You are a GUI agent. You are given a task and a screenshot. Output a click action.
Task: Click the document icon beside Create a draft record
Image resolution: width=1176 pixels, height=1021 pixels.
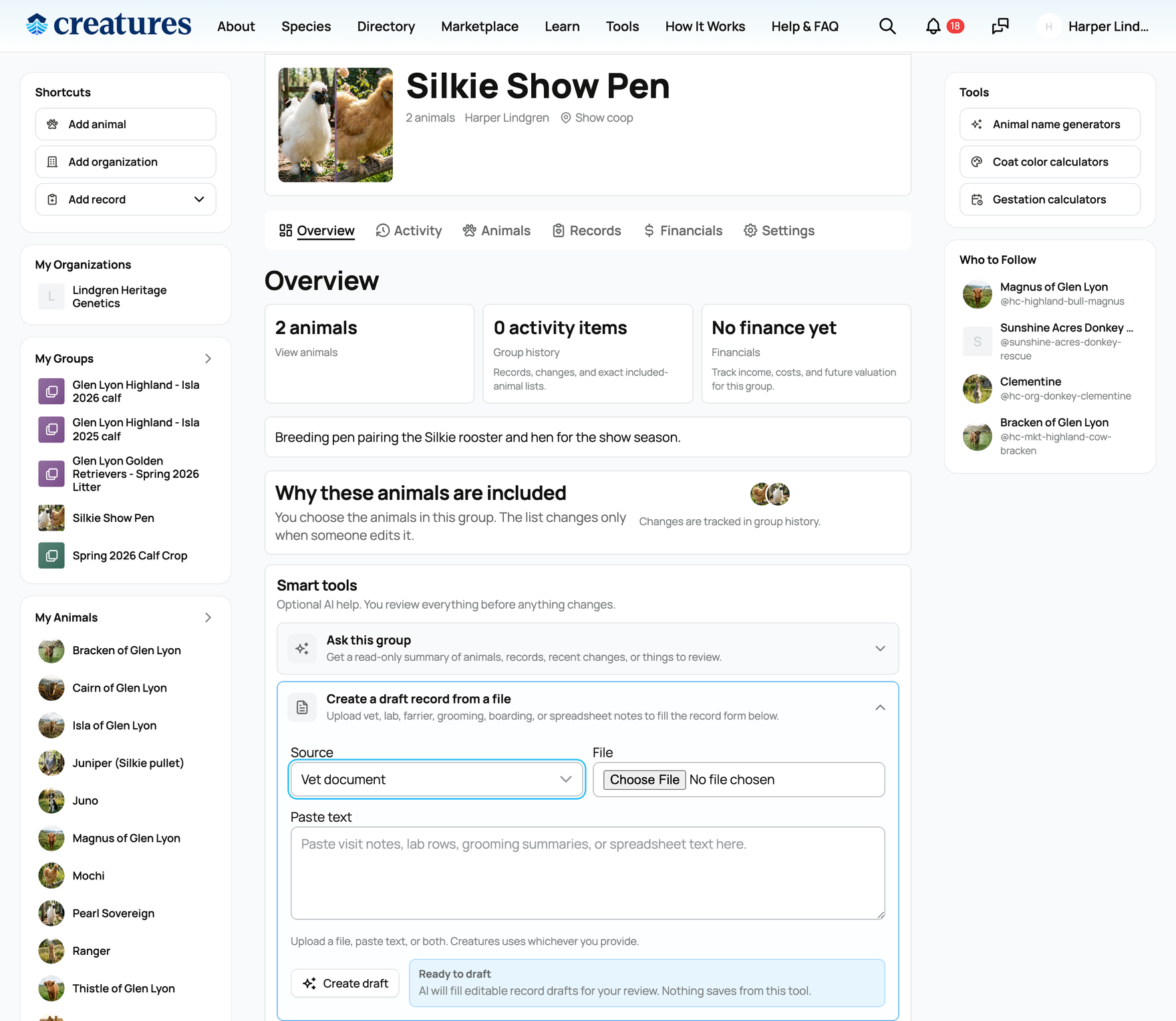tap(302, 707)
